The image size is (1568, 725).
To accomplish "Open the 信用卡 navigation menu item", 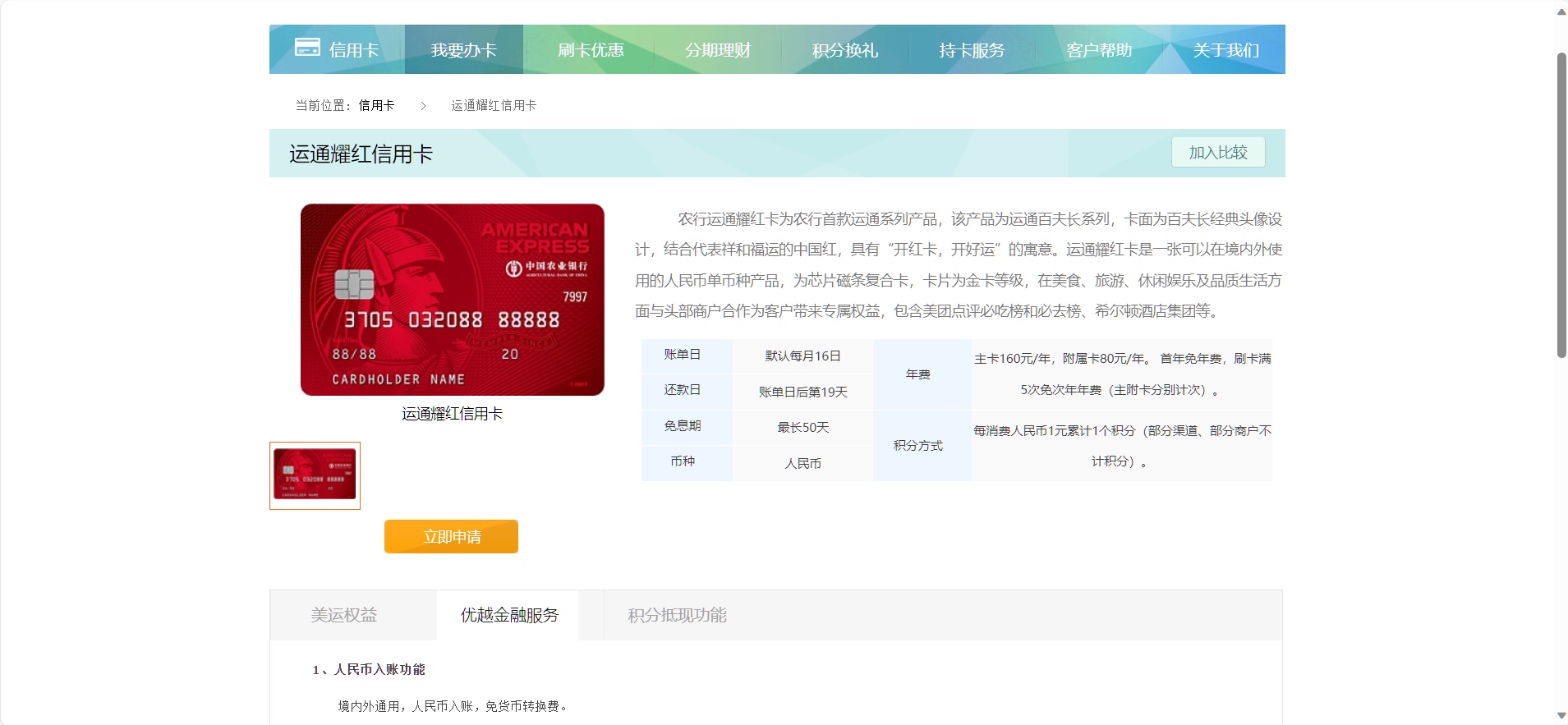I will click(354, 50).
